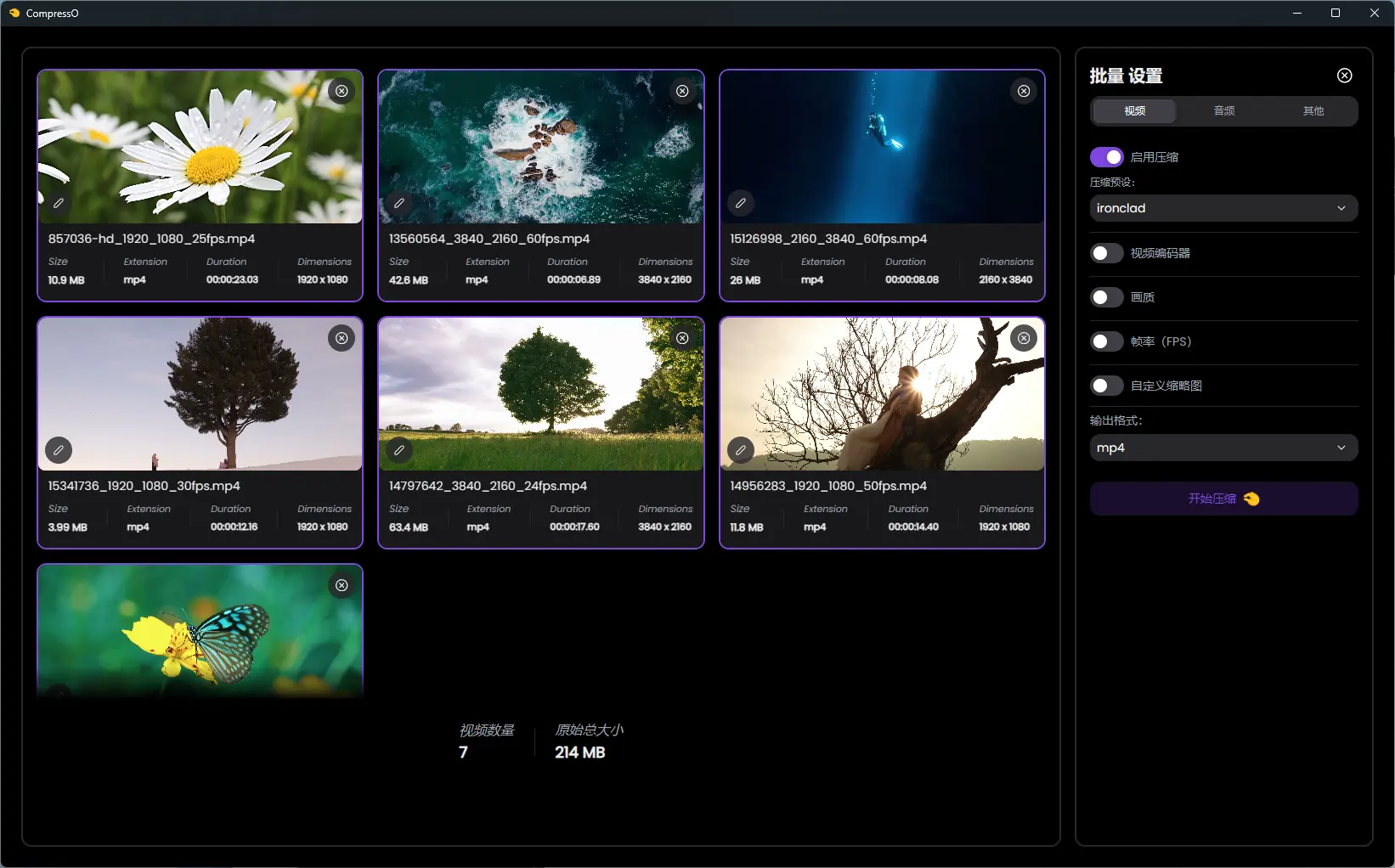Screen dimensions: 1395x868
Task: Open the 压缩预设 ironclad dropdown
Action: click(x=1223, y=208)
